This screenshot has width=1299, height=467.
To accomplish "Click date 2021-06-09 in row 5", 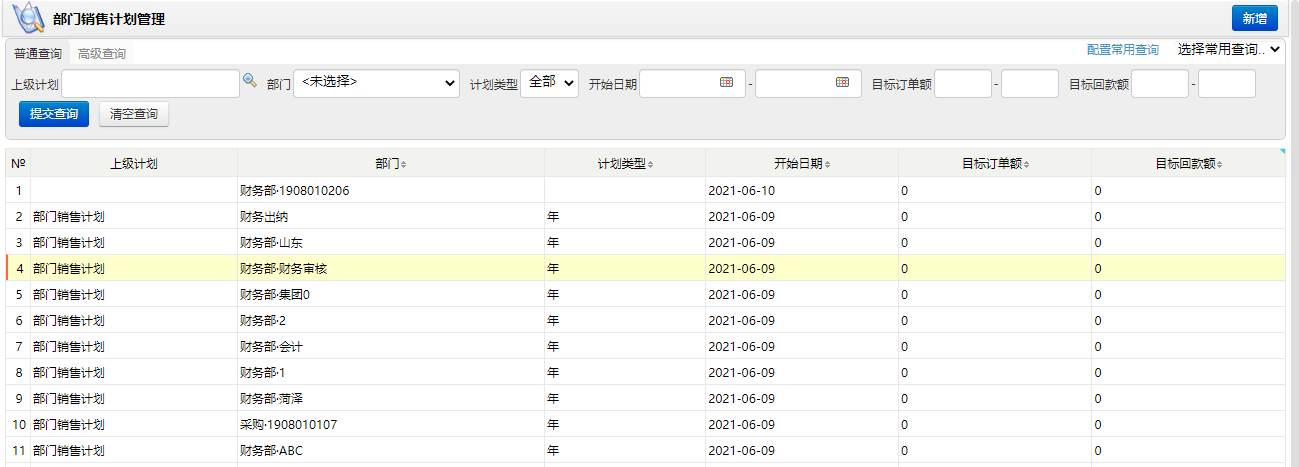I will tap(741, 294).
